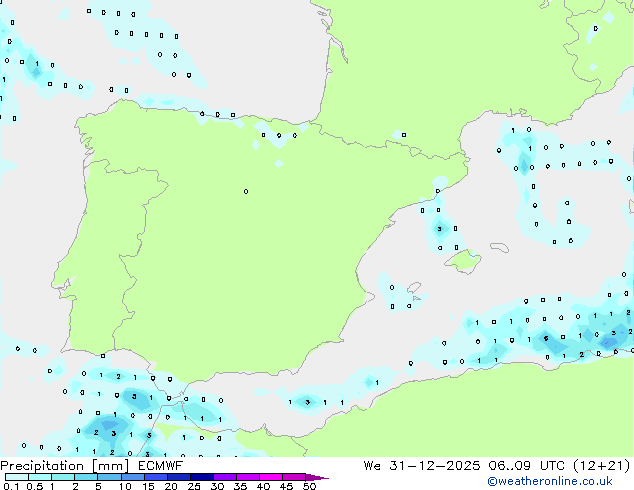
Task: Select the 'ECMWF' model label
Action: [161, 466]
